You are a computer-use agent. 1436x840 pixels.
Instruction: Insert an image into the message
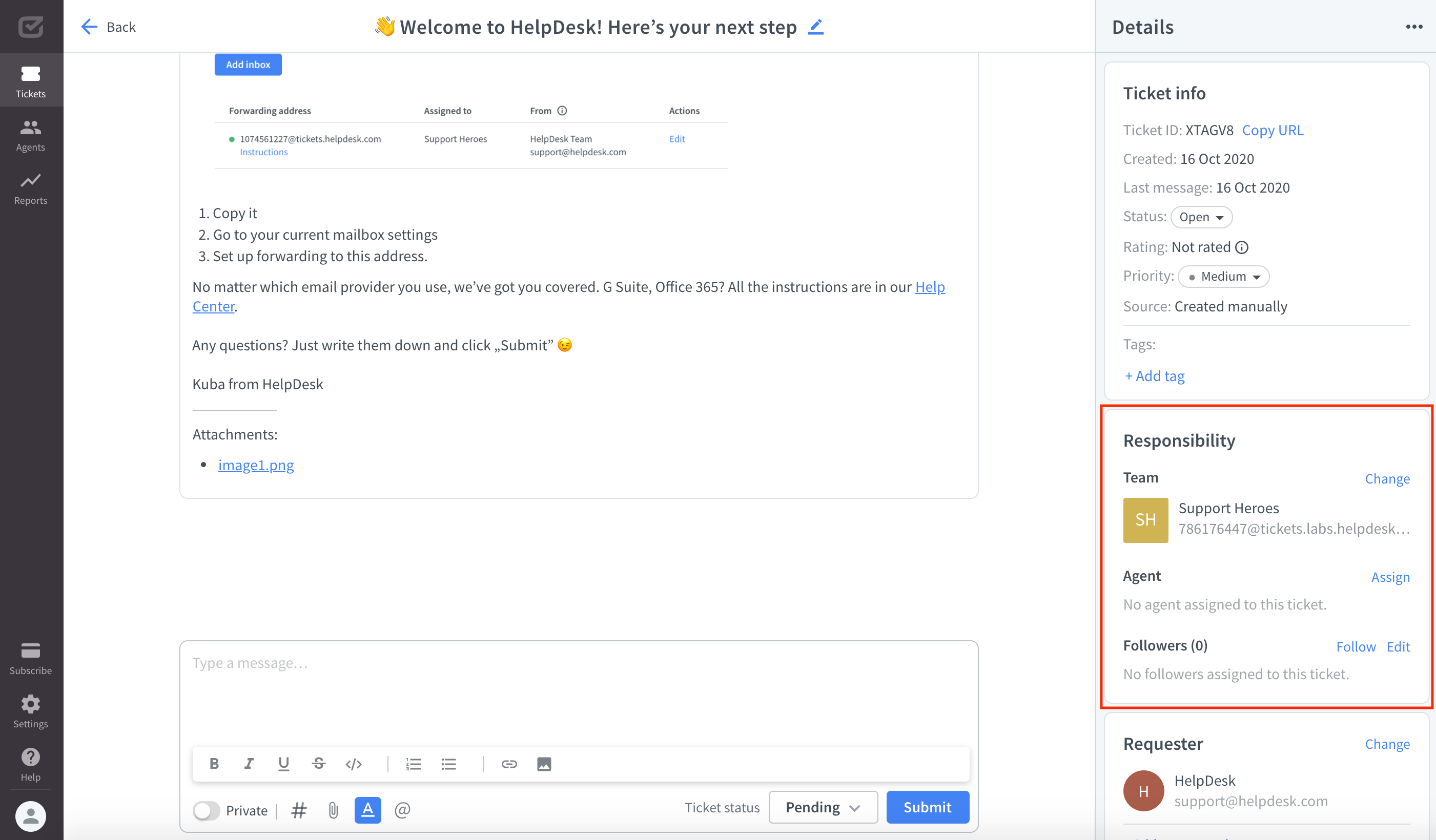tap(544, 764)
